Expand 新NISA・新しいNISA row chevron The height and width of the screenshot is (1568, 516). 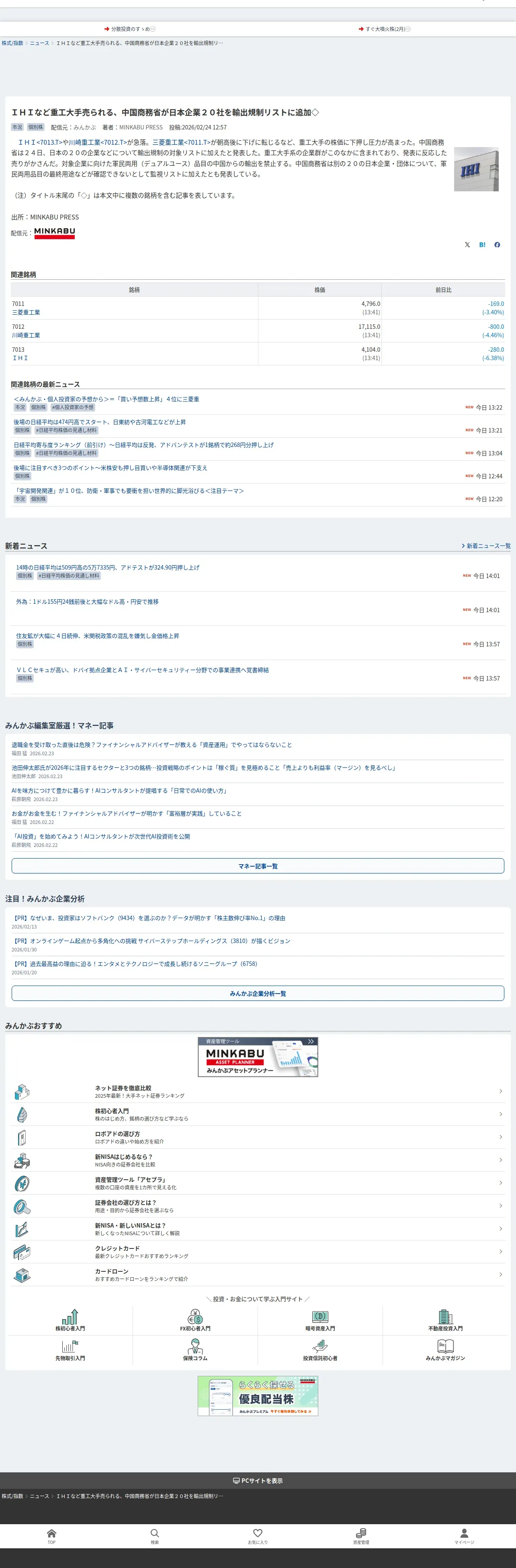point(500,1229)
